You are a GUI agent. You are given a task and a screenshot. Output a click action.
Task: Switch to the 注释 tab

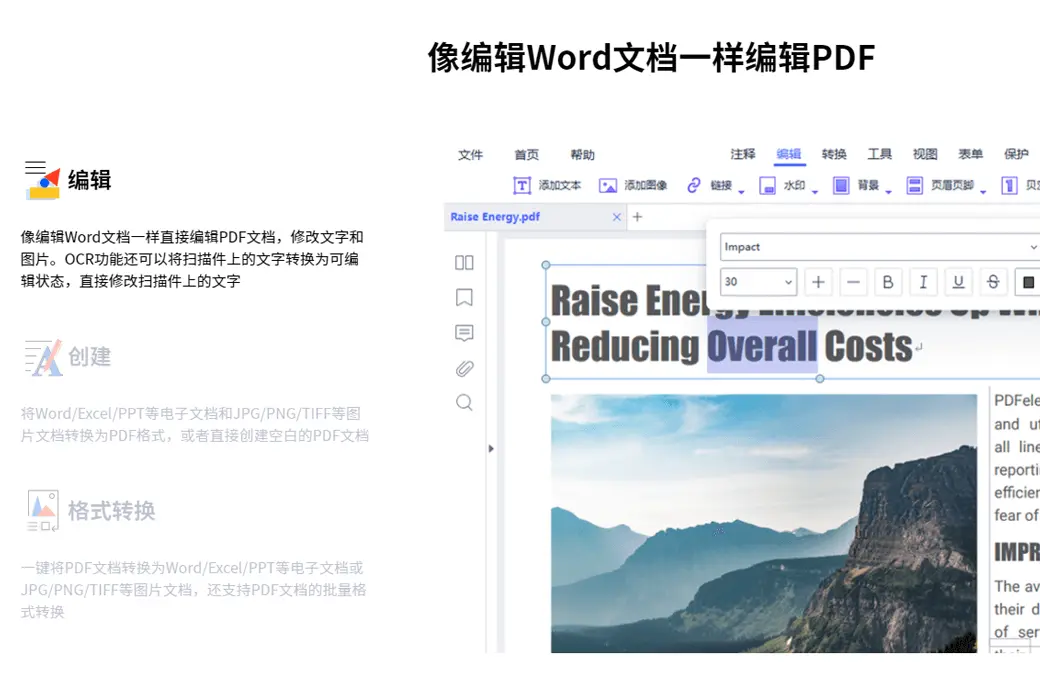tap(743, 154)
